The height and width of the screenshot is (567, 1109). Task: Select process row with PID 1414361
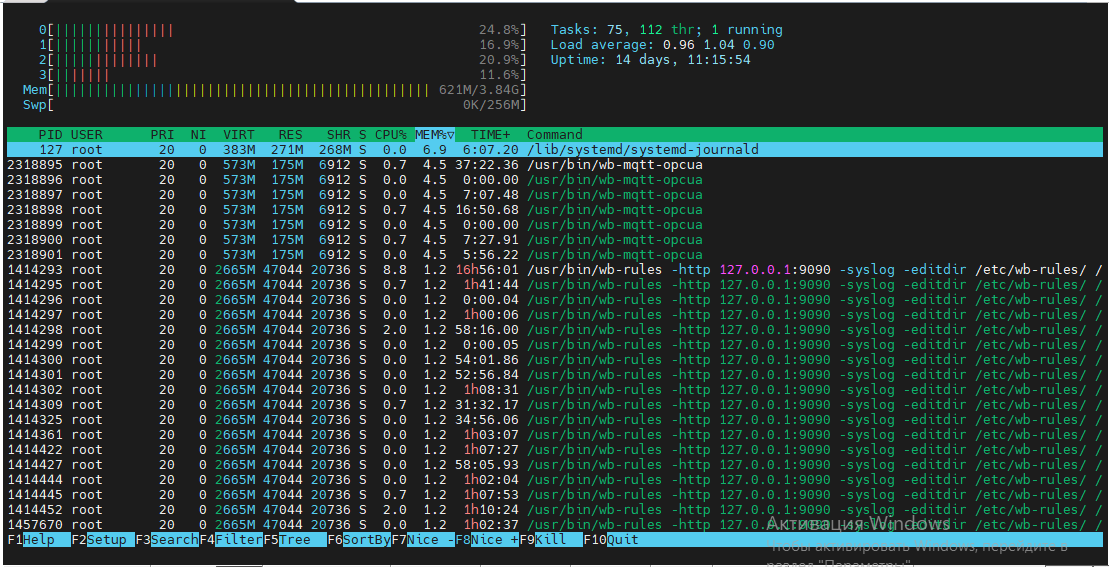554,435
